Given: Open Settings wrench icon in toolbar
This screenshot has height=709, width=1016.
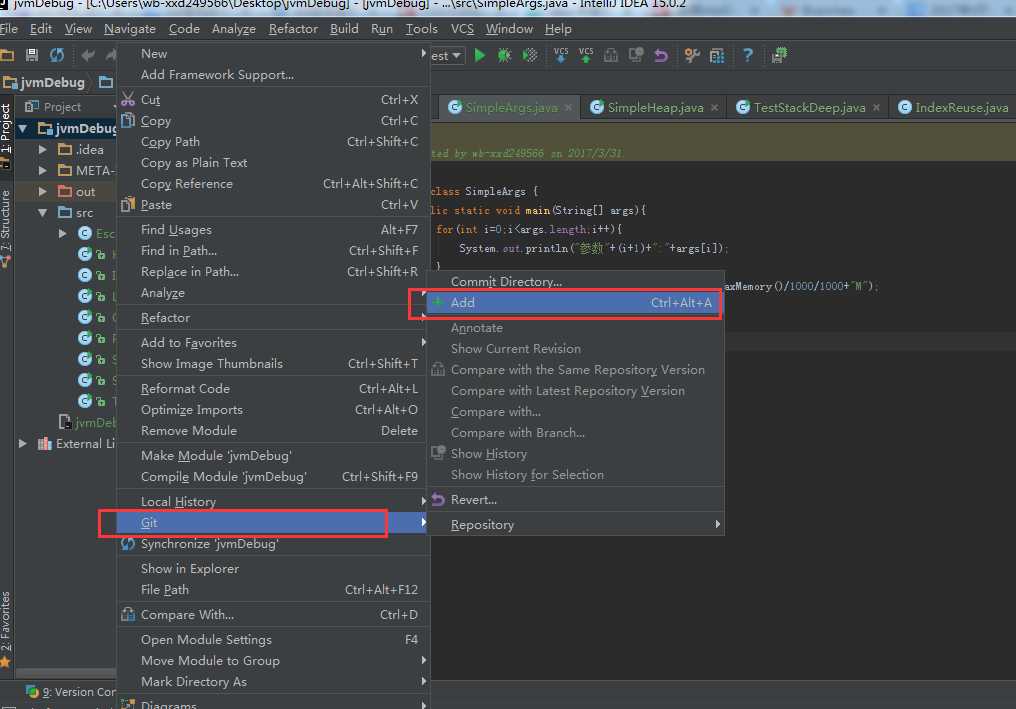Looking at the screenshot, I should tap(692, 56).
